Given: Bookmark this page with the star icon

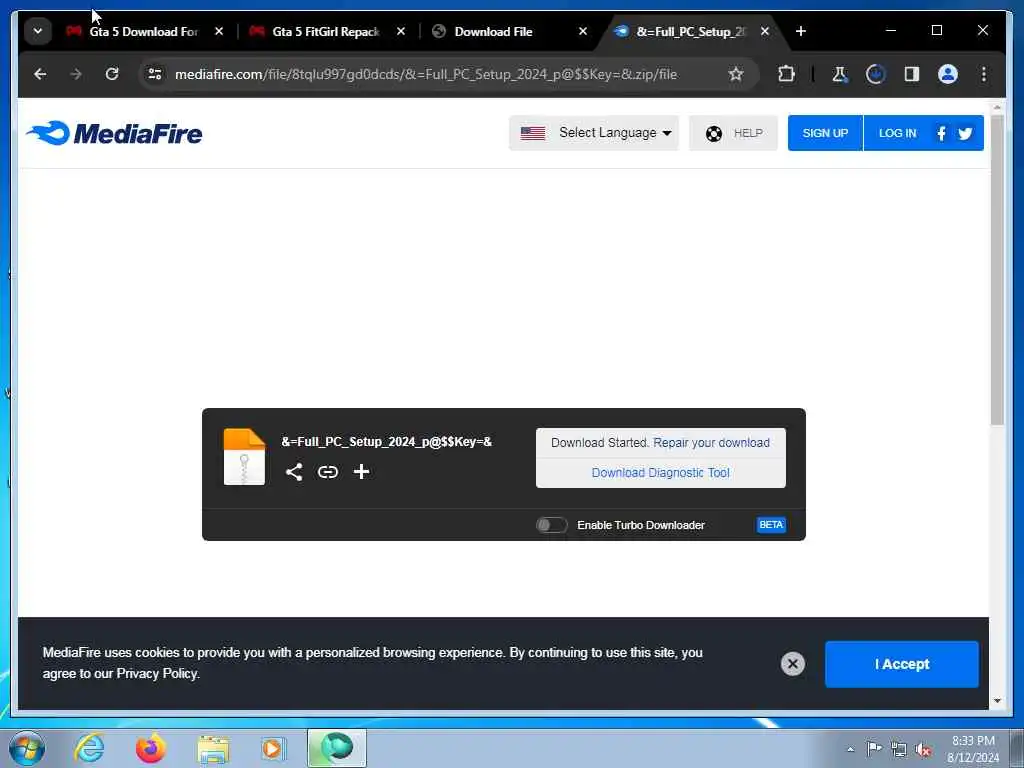Looking at the screenshot, I should click(736, 74).
